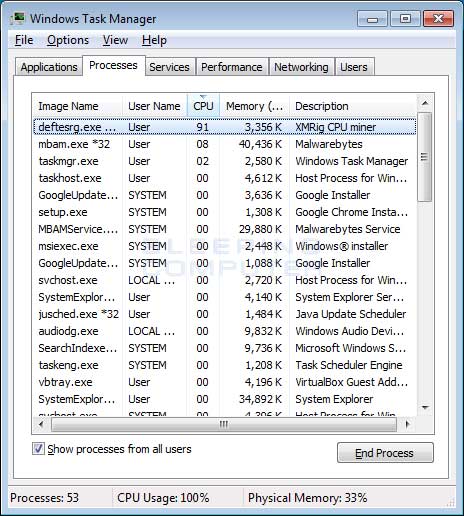Viewport: 464px width, 516px height.
Task: Select the deftesrg.exe process row
Action: point(225,127)
